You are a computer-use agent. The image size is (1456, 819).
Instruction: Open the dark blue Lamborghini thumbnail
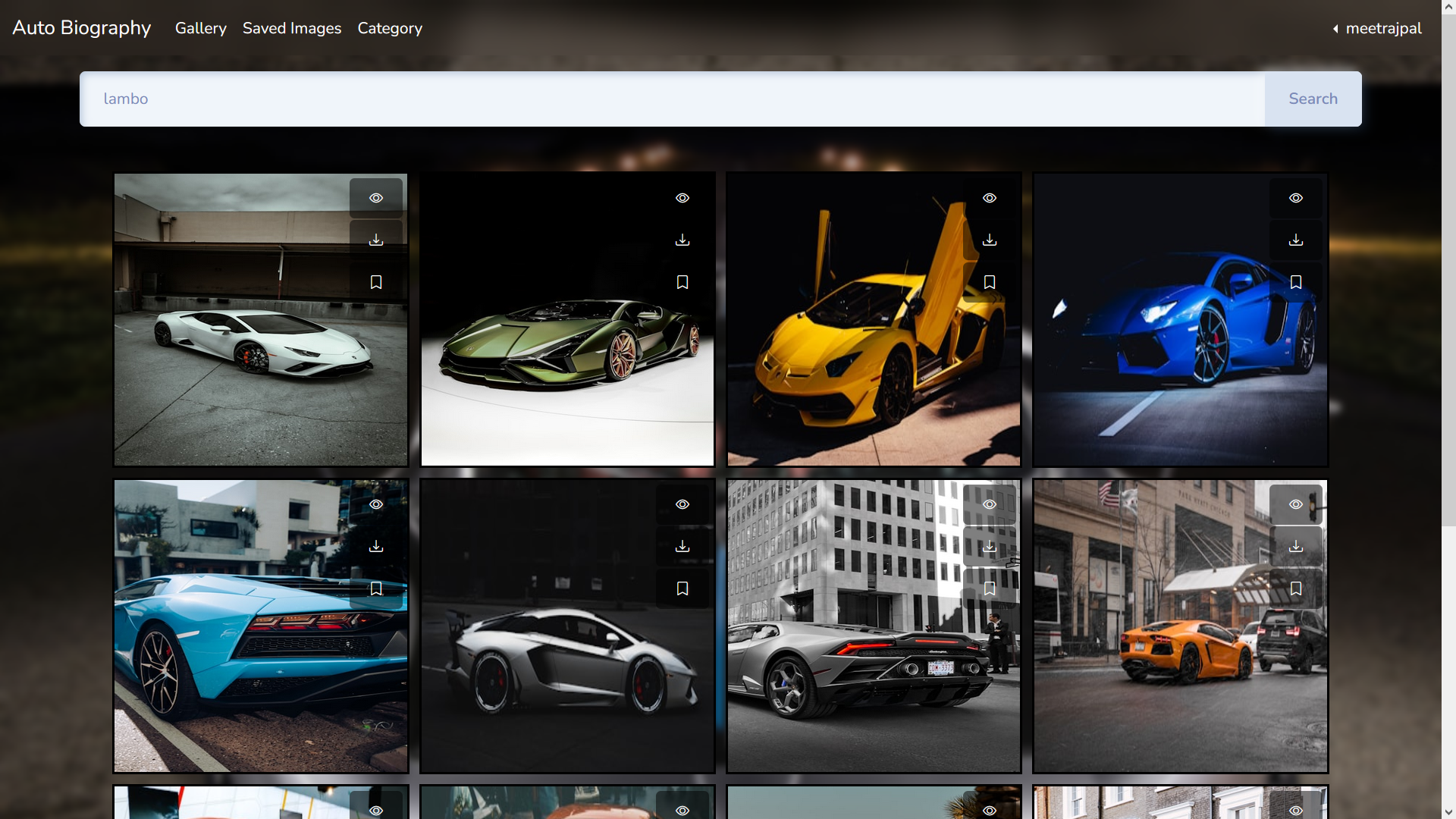coord(1180,319)
